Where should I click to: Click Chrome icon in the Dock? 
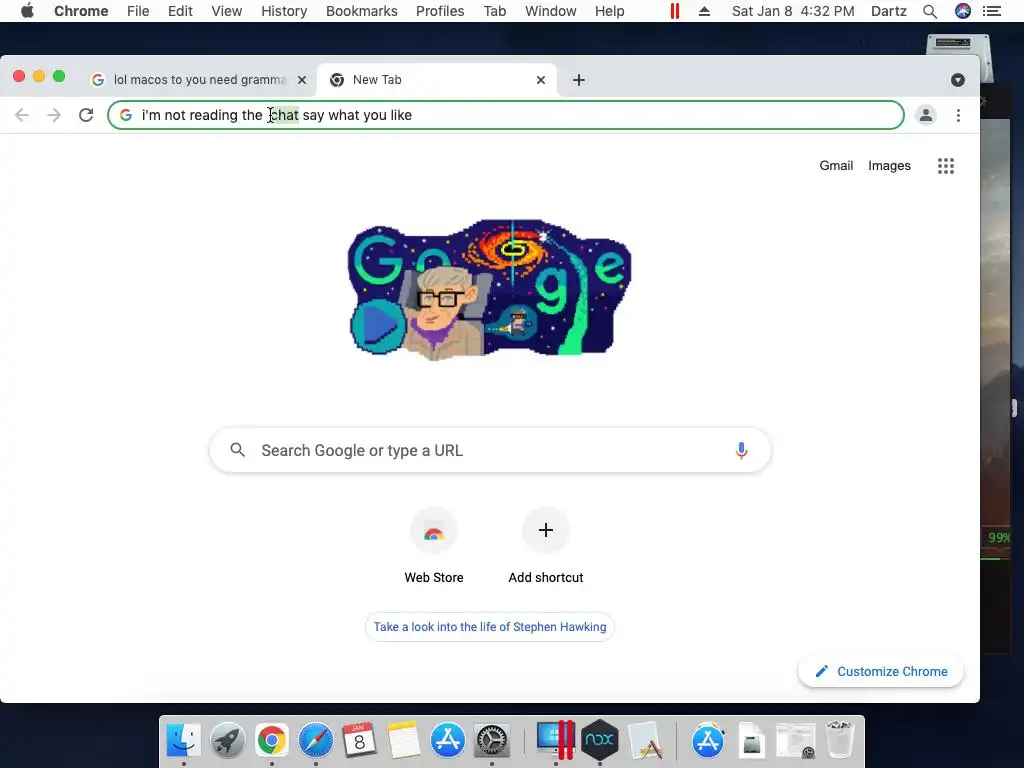[x=272, y=741]
